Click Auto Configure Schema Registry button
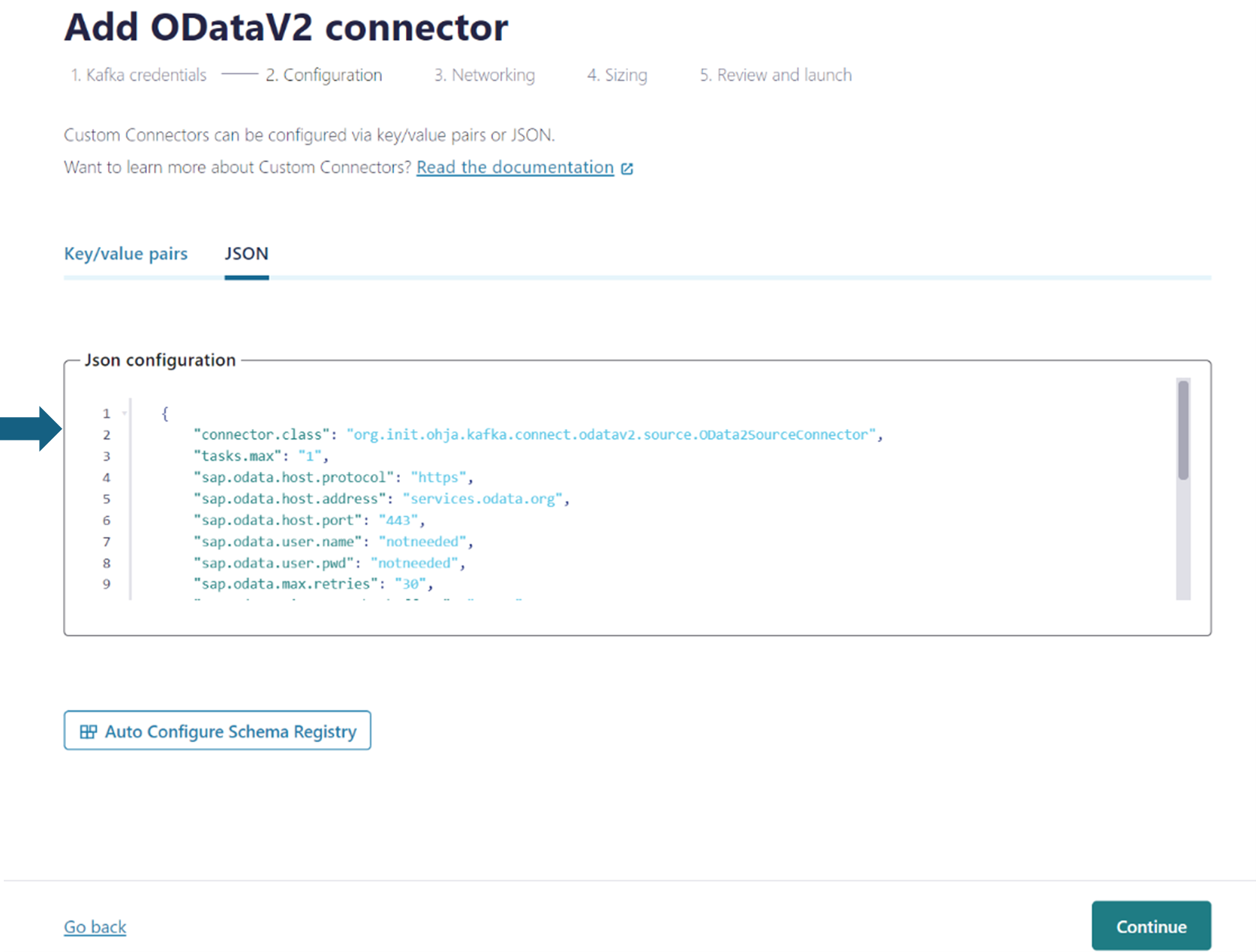Viewport: 1256px width, 952px height. coord(218,731)
